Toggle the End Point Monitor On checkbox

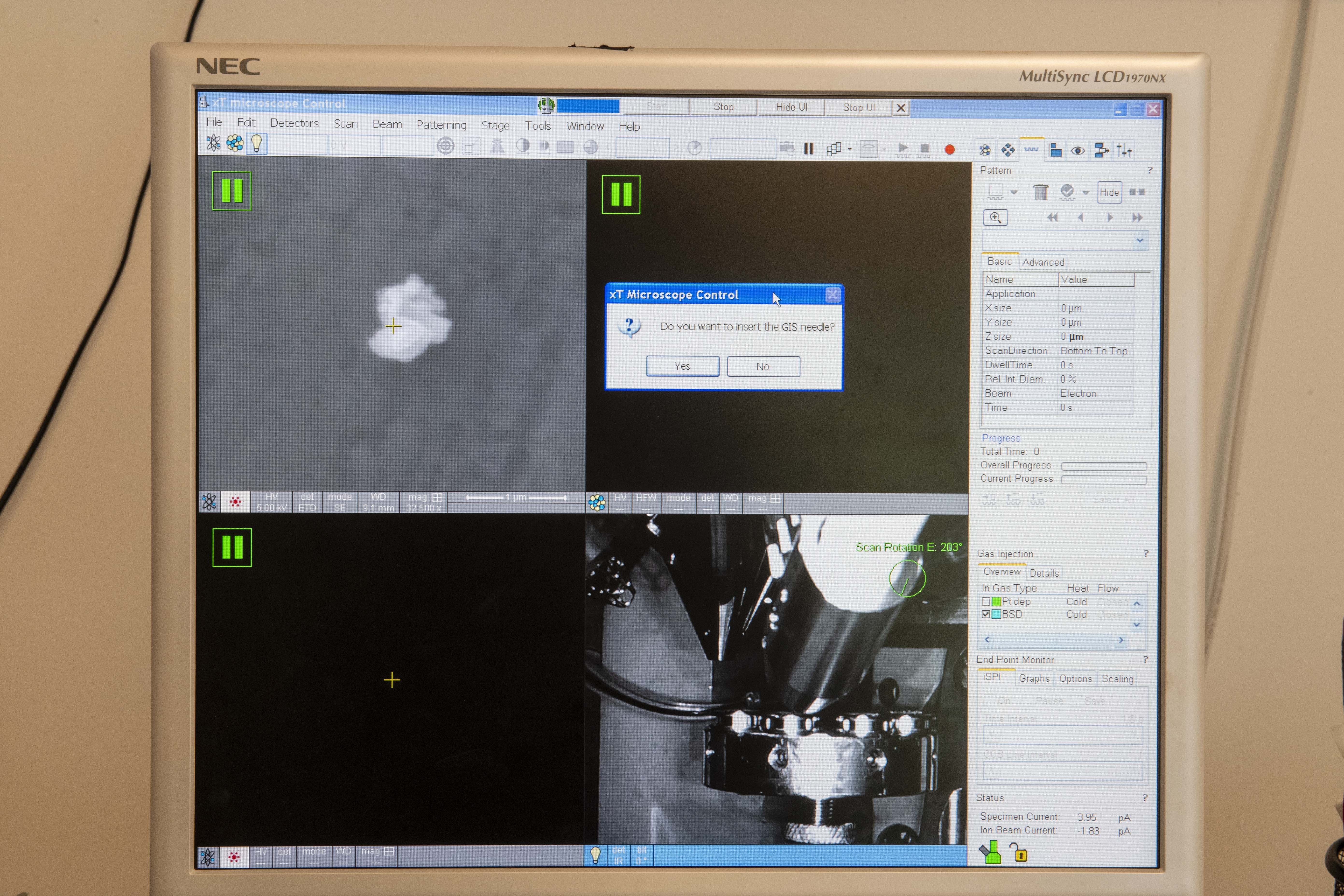pyautogui.click(x=989, y=700)
